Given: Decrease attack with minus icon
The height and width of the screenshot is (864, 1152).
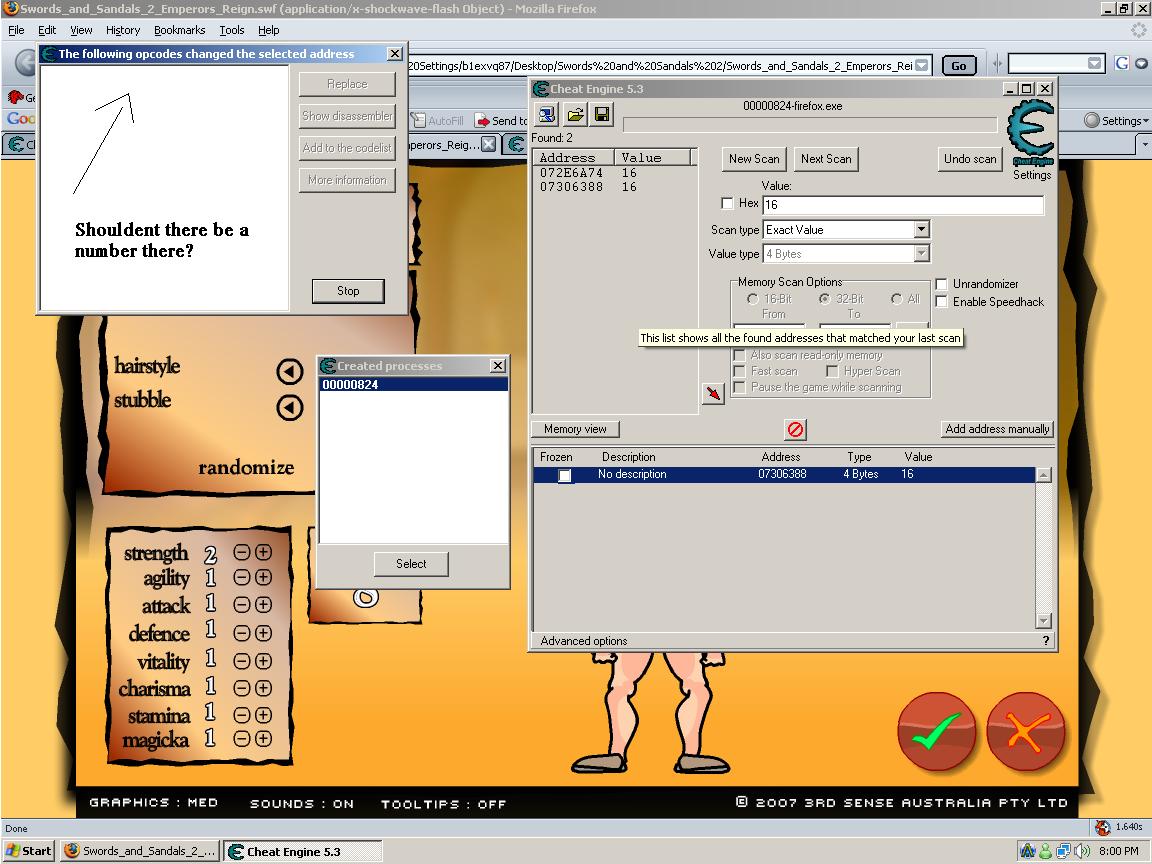Looking at the screenshot, I should click(242, 605).
